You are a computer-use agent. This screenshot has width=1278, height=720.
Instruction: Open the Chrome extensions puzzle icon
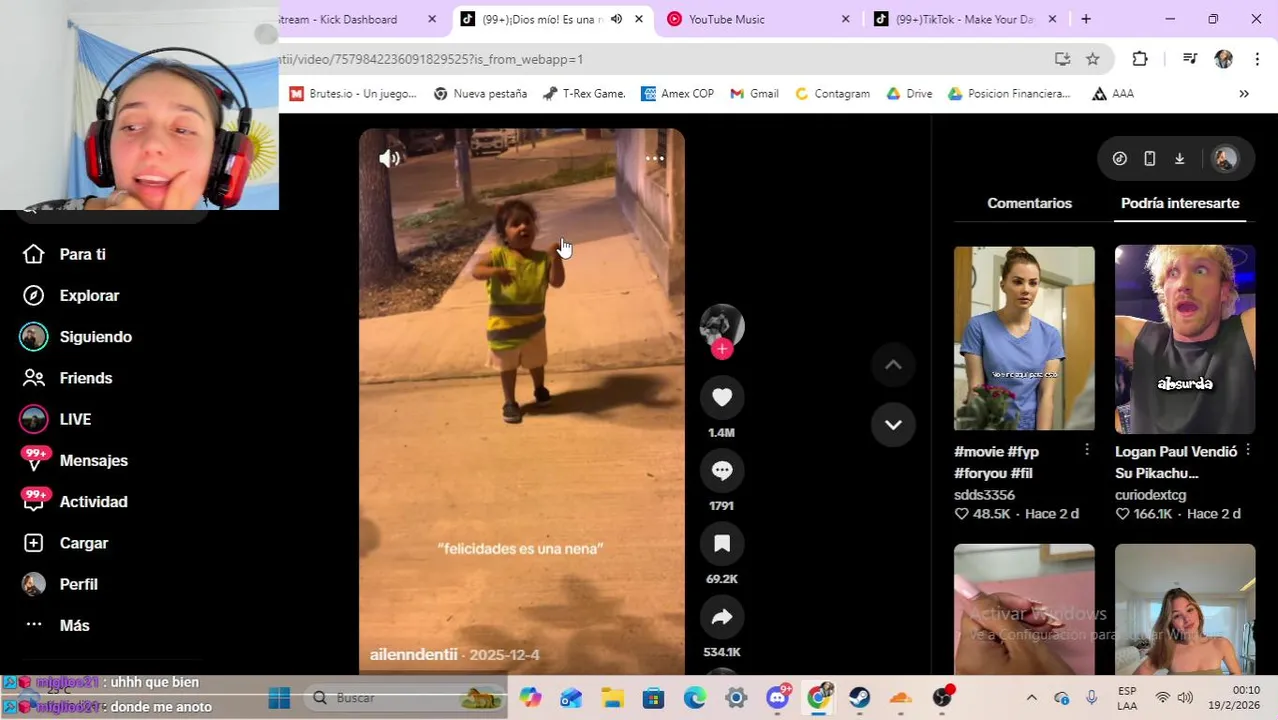coord(1140,59)
